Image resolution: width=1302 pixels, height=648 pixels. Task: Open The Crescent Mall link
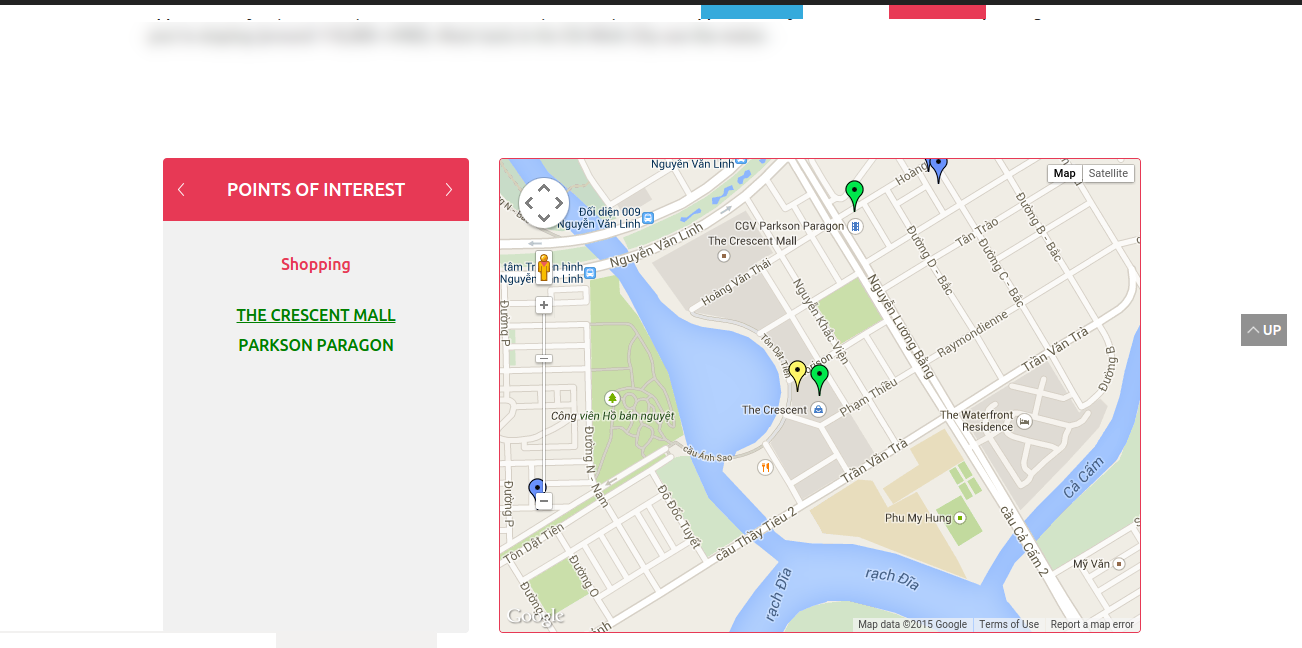316,315
